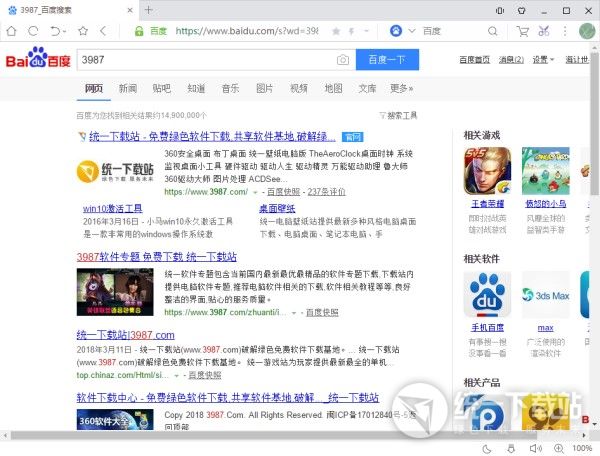
Task: Click the camera image-search icon
Action: click(343, 60)
